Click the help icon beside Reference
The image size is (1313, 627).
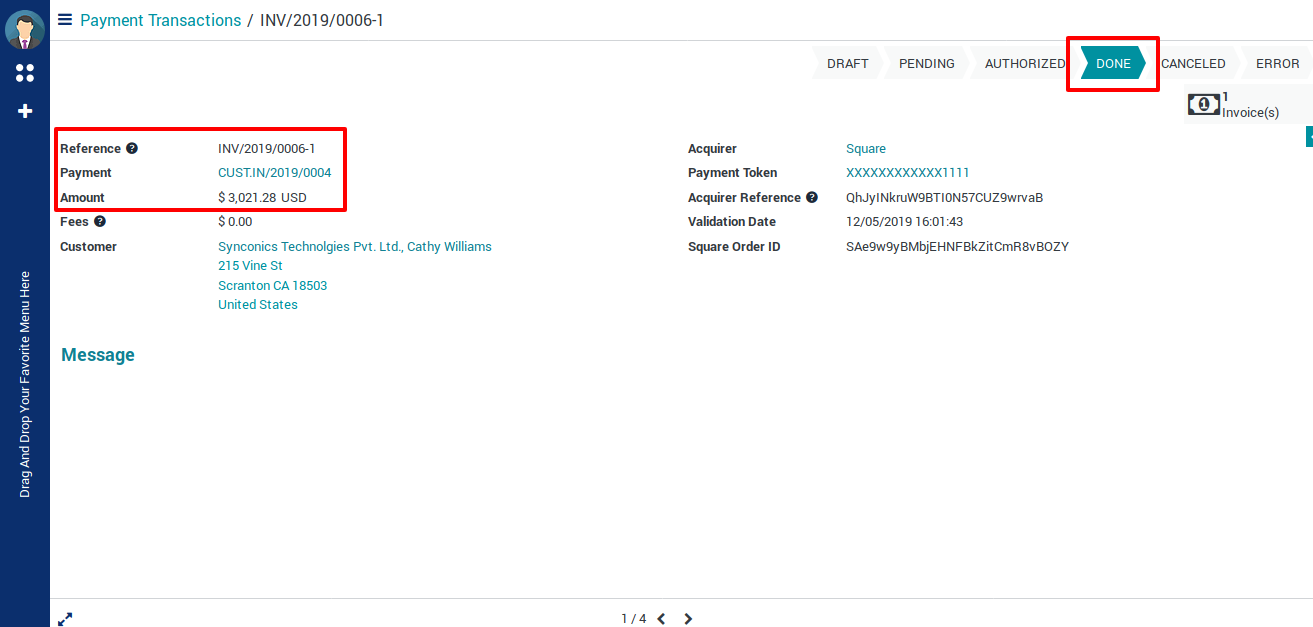pyautogui.click(x=131, y=149)
